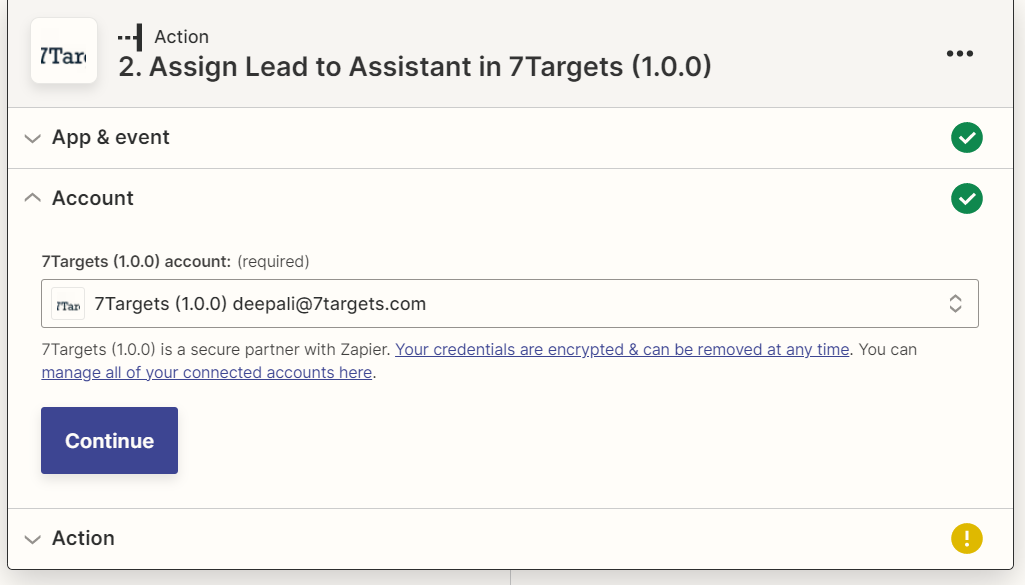
Task: Open 'Your credentials are encrypted' link
Action: [x=622, y=350]
